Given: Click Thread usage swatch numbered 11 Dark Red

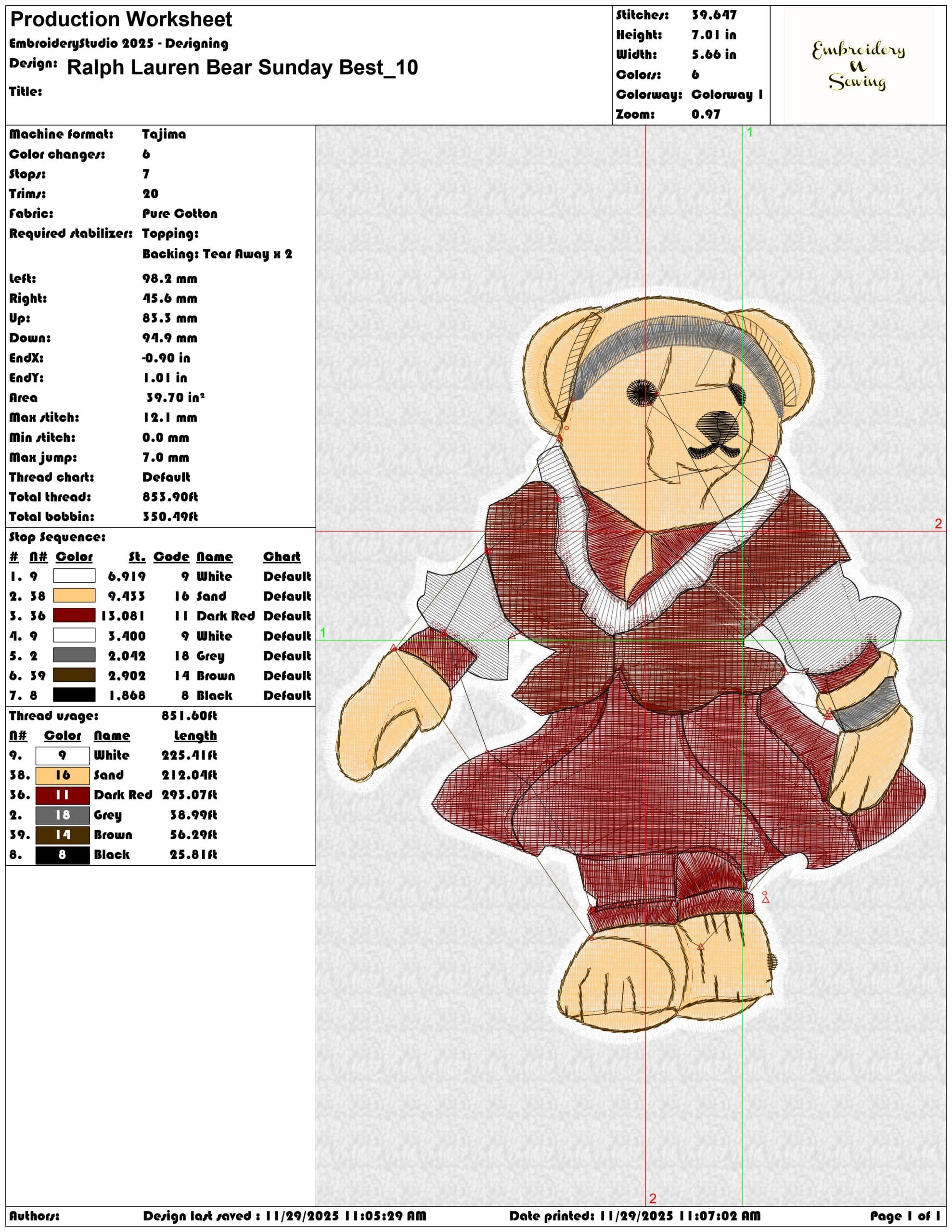Looking at the screenshot, I should [63, 795].
